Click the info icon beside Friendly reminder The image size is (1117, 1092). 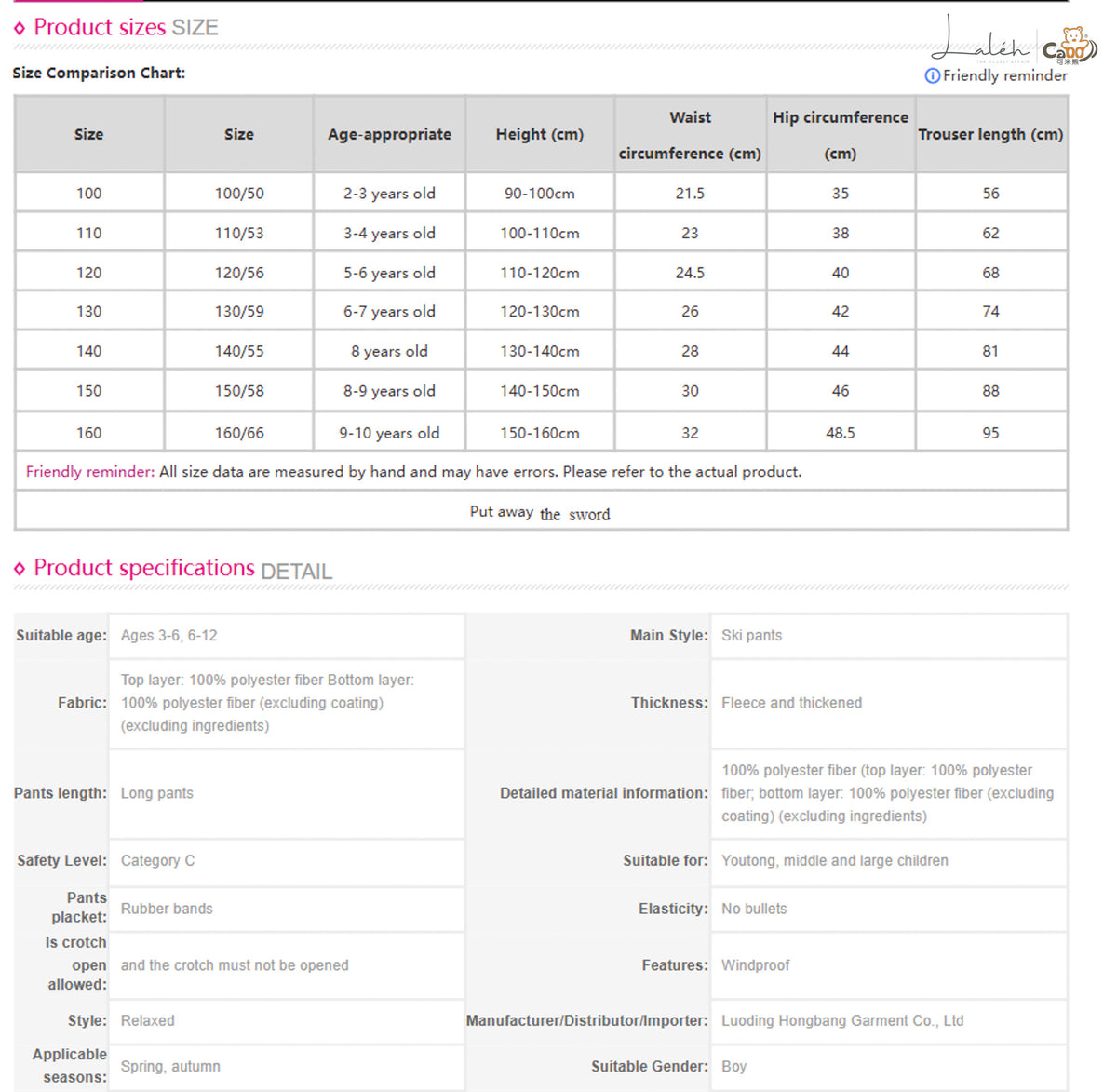932,75
